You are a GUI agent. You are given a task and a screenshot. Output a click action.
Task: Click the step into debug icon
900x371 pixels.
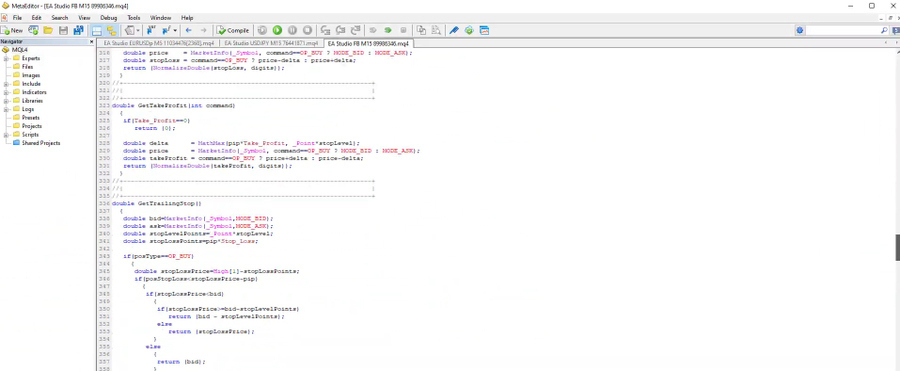pyautogui.click(x=325, y=30)
